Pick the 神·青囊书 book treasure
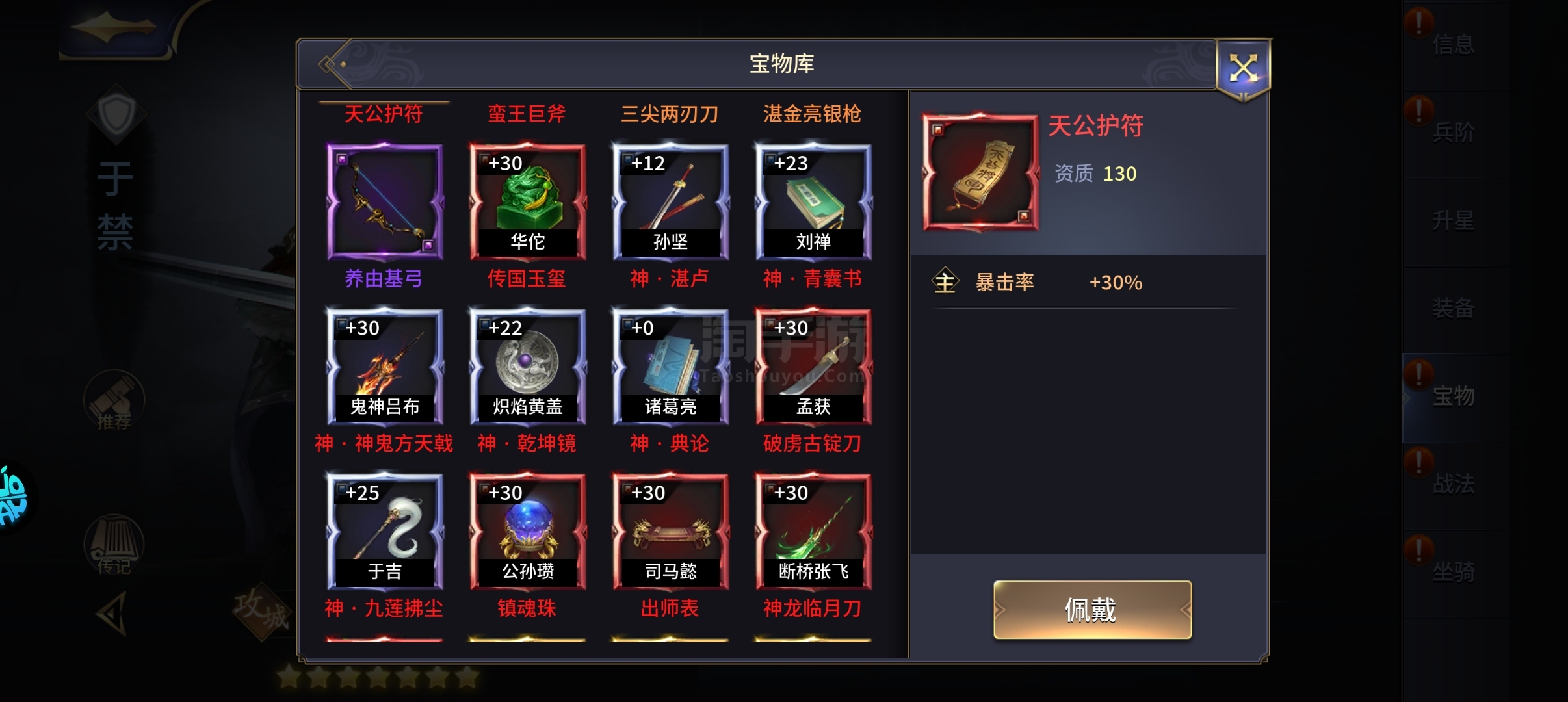The height and width of the screenshot is (702, 1568). pyautogui.click(x=813, y=202)
